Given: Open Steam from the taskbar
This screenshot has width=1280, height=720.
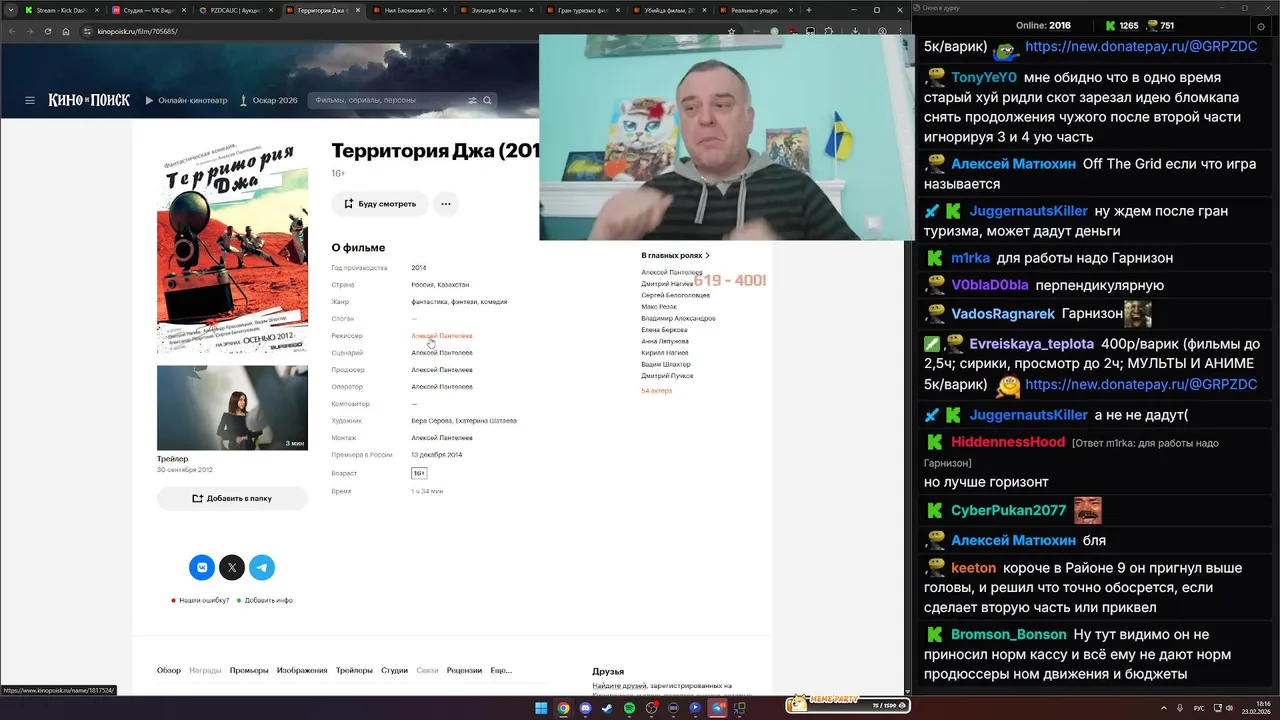Looking at the screenshot, I should point(607,708).
